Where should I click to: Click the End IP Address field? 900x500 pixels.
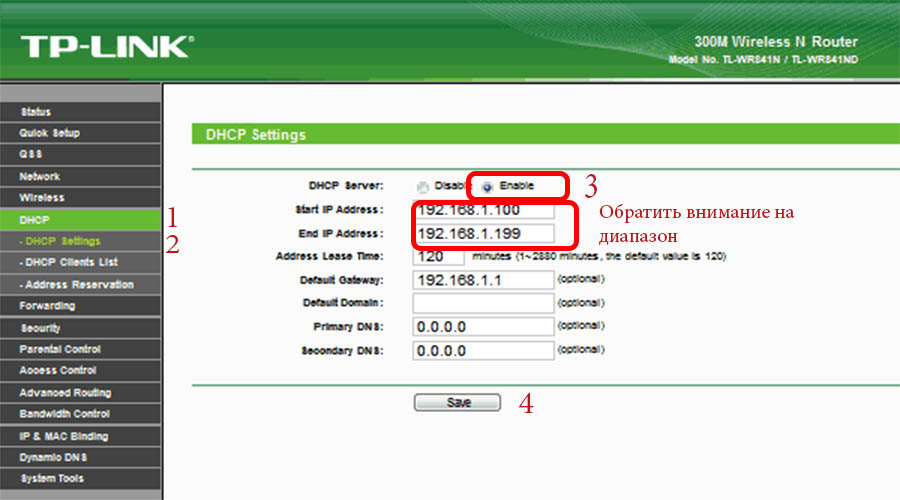(483, 234)
